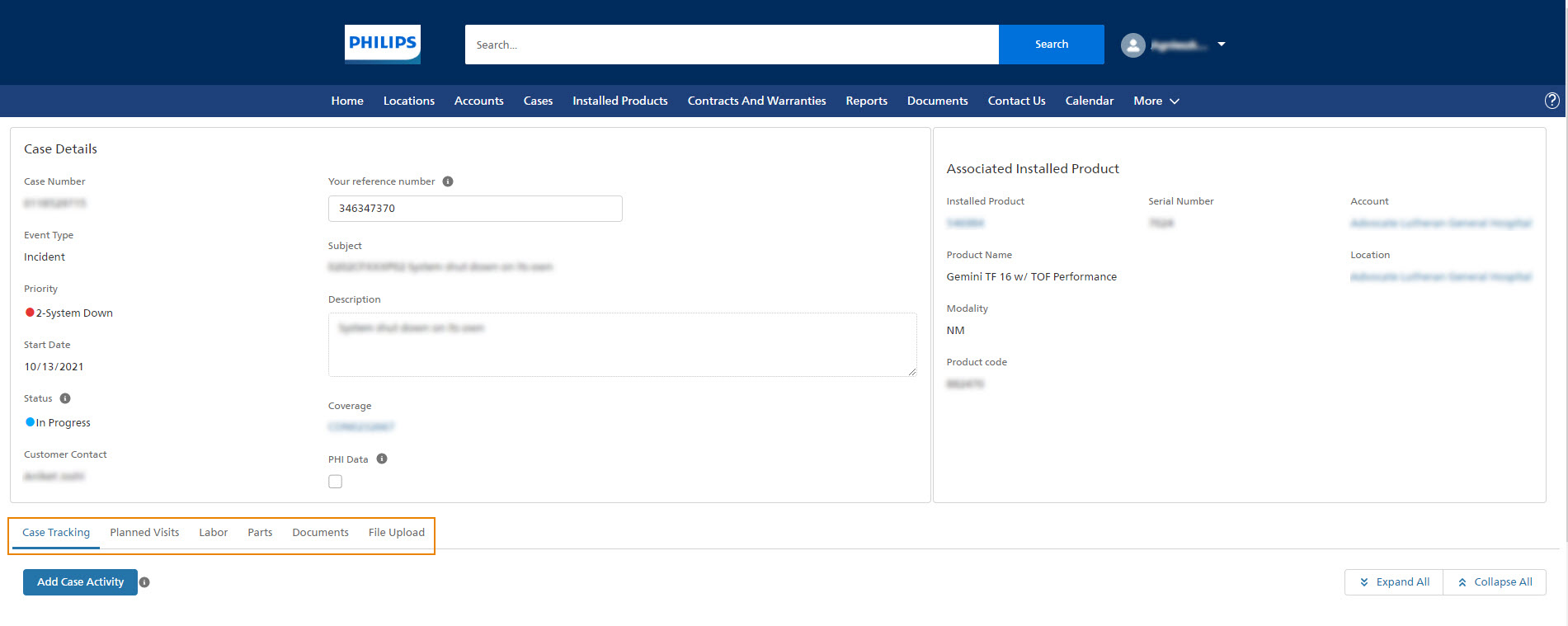The width and height of the screenshot is (1568, 626).
Task: Click the help question mark icon
Action: click(x=1552, y=101)
